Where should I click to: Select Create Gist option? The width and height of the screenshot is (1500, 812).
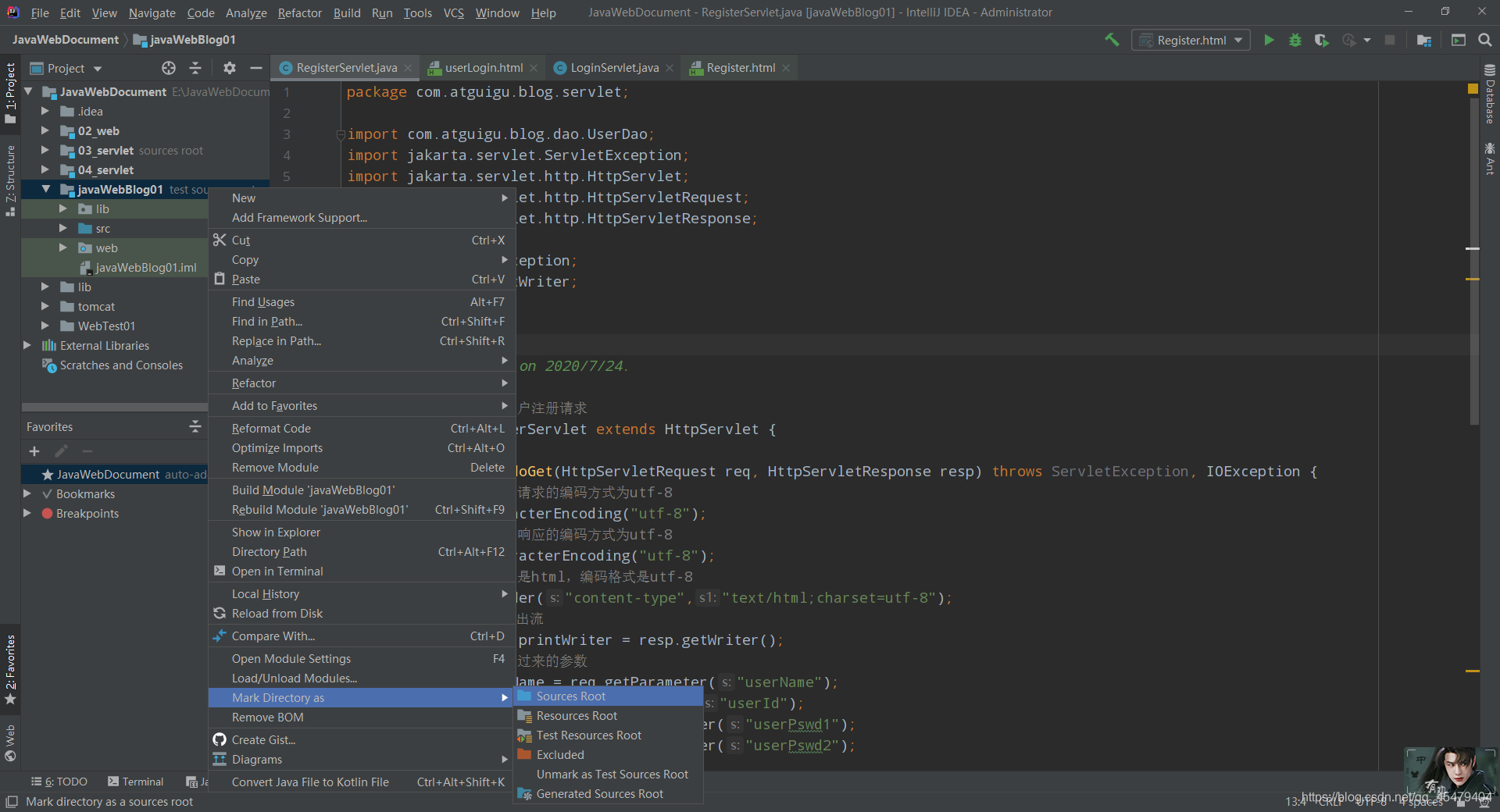[361, 740]
